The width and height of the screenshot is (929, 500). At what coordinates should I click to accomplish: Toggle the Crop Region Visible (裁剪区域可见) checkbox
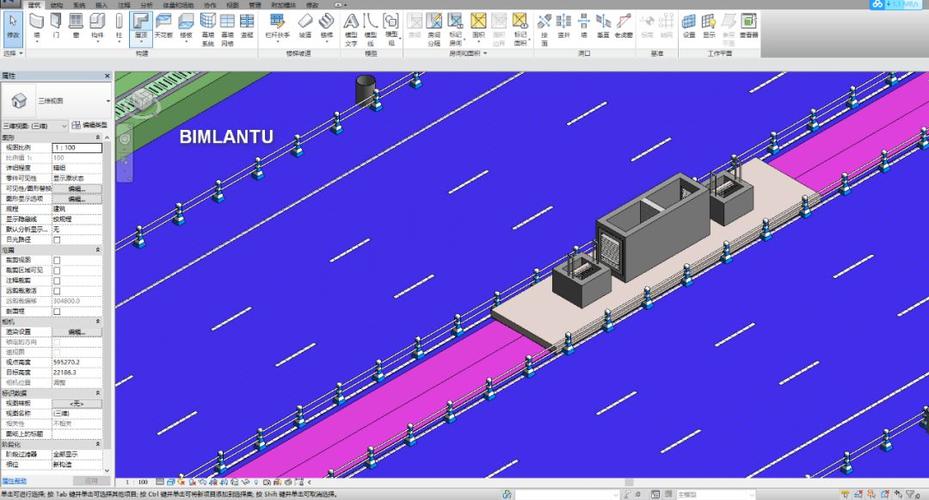57,271
